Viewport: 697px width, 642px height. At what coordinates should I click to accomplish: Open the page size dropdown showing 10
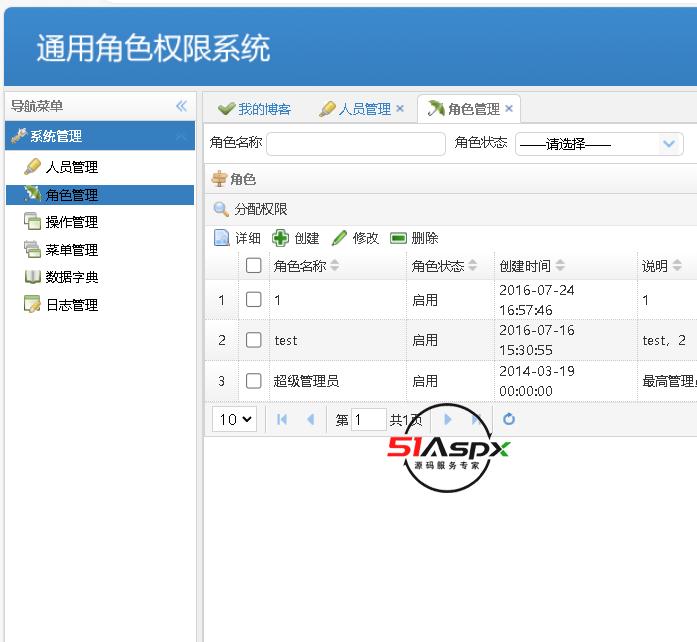[235, 419]
